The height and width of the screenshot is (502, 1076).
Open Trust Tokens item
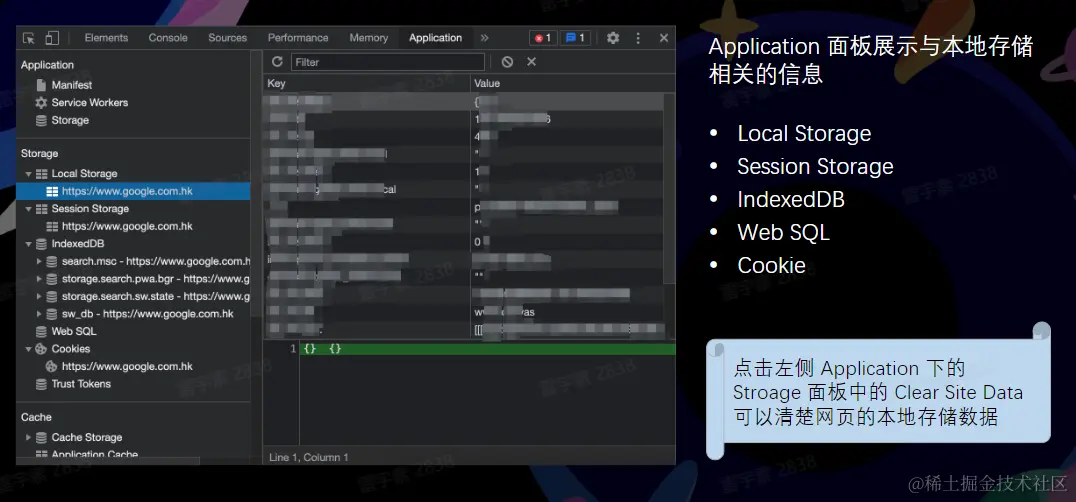click(x=81, y=384)
